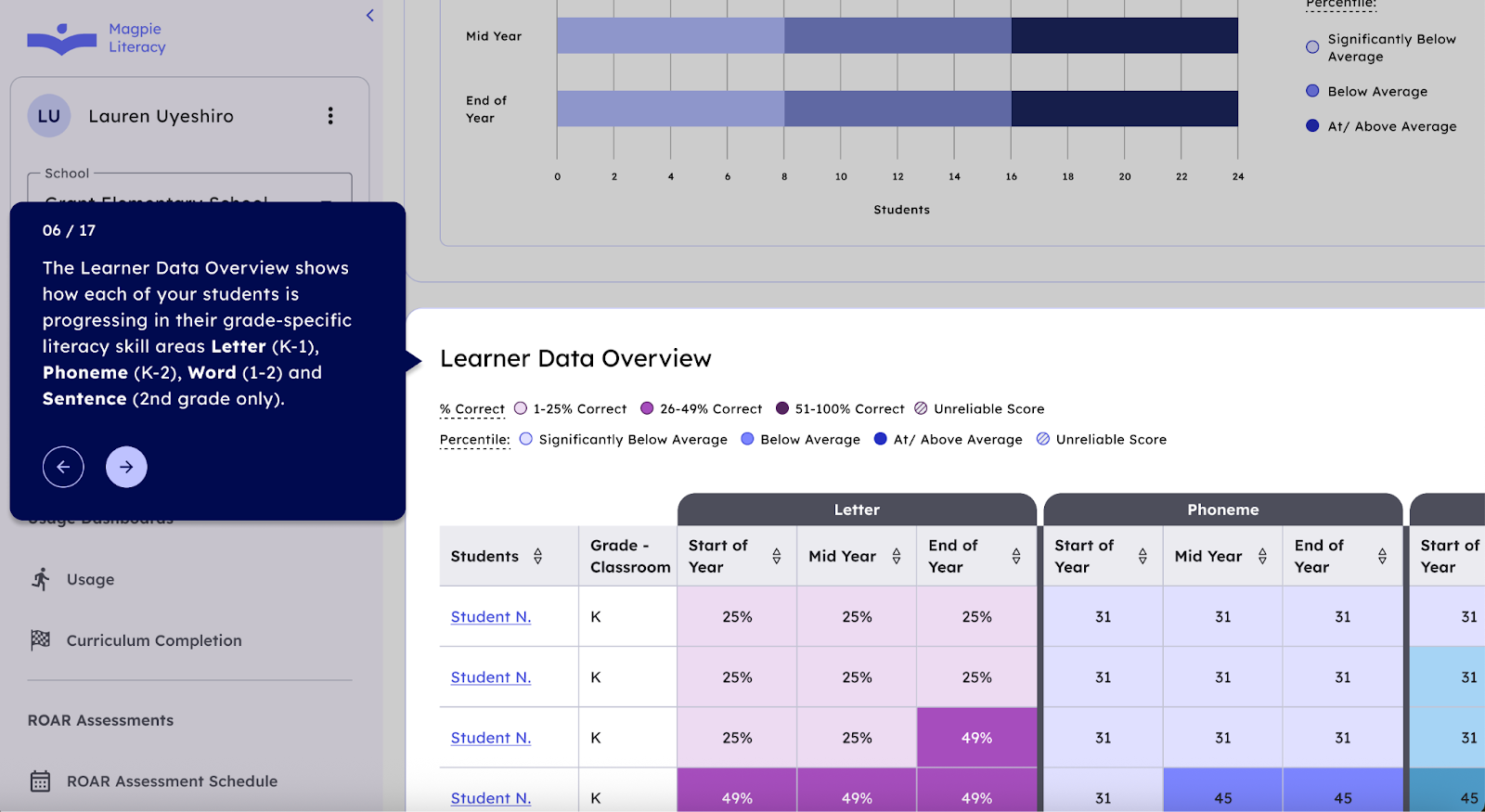Viewport: 1485px width, 812px height.
Task: Click the Magpie Literacy logo
Action: 97,39
